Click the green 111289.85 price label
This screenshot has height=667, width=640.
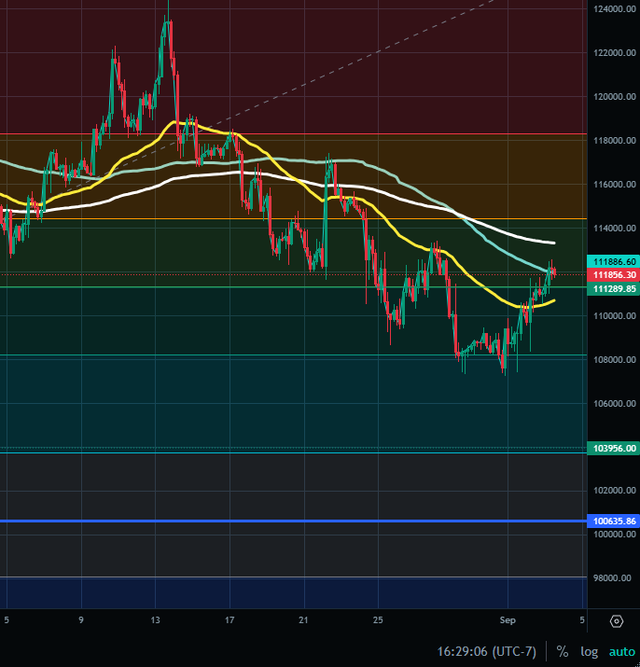(x=614, y=289)
